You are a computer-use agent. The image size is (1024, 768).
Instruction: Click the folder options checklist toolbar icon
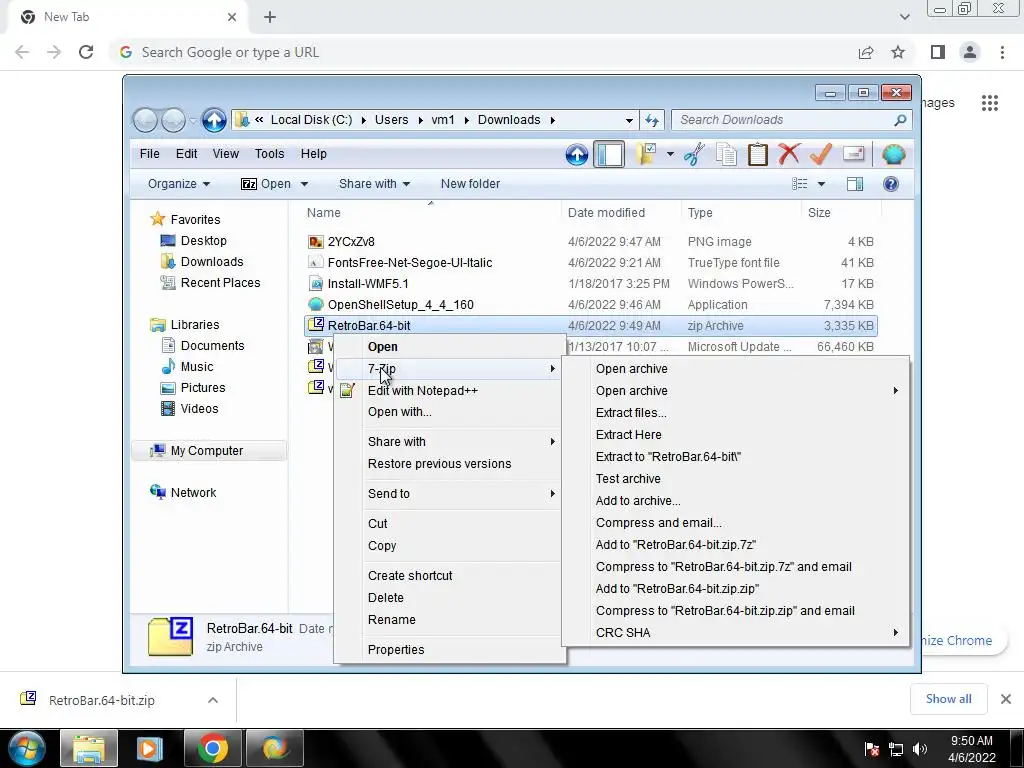[645, 155]
